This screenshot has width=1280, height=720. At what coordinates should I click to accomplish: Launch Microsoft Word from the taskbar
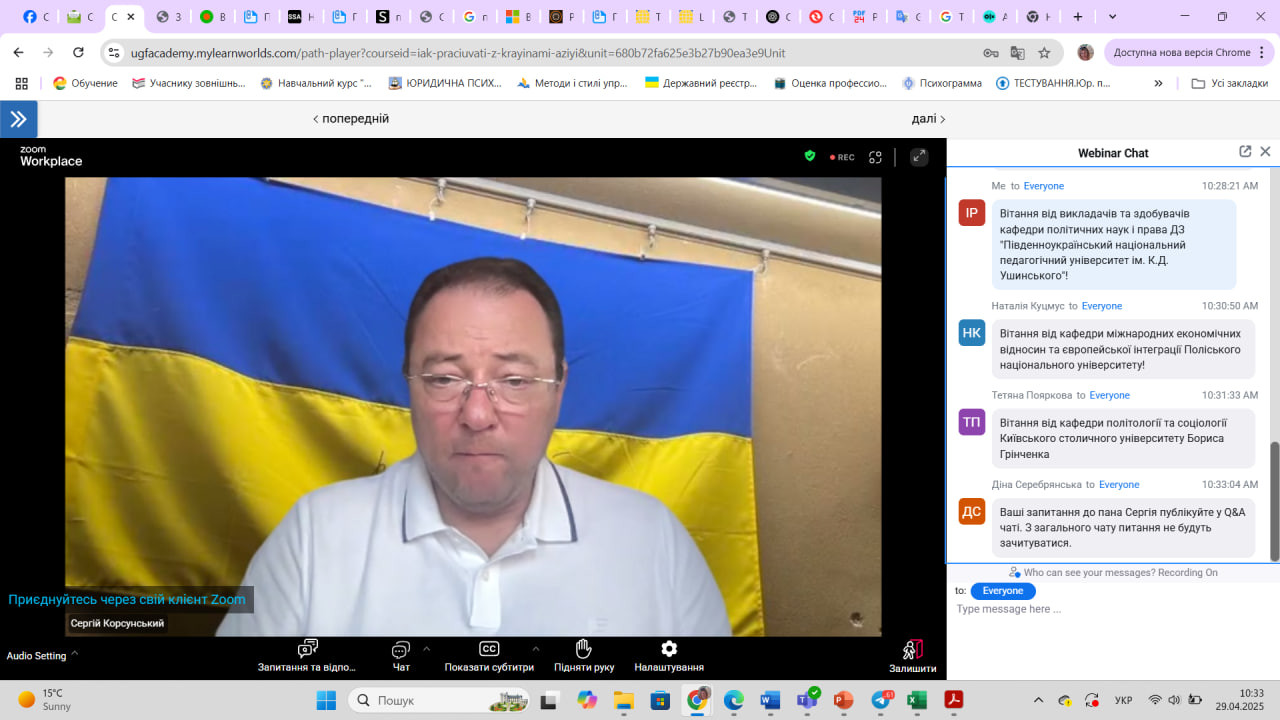point(769,700)
